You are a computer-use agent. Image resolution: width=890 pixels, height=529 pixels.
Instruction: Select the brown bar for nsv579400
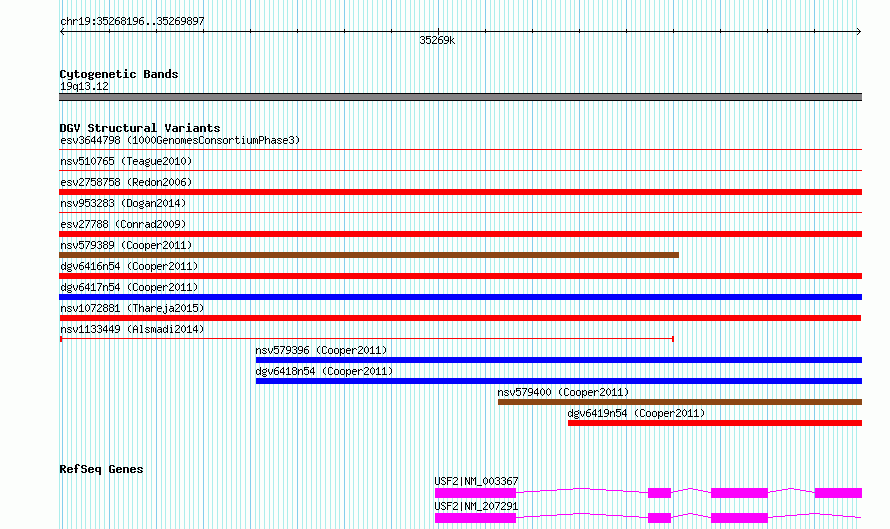[680, 402]
